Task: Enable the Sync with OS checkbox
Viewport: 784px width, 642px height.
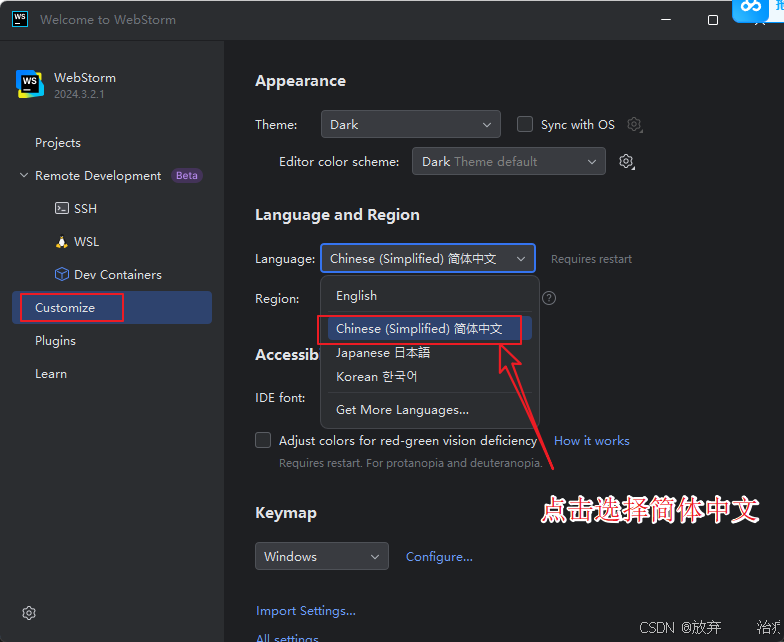Action: (x=524, y=124)
